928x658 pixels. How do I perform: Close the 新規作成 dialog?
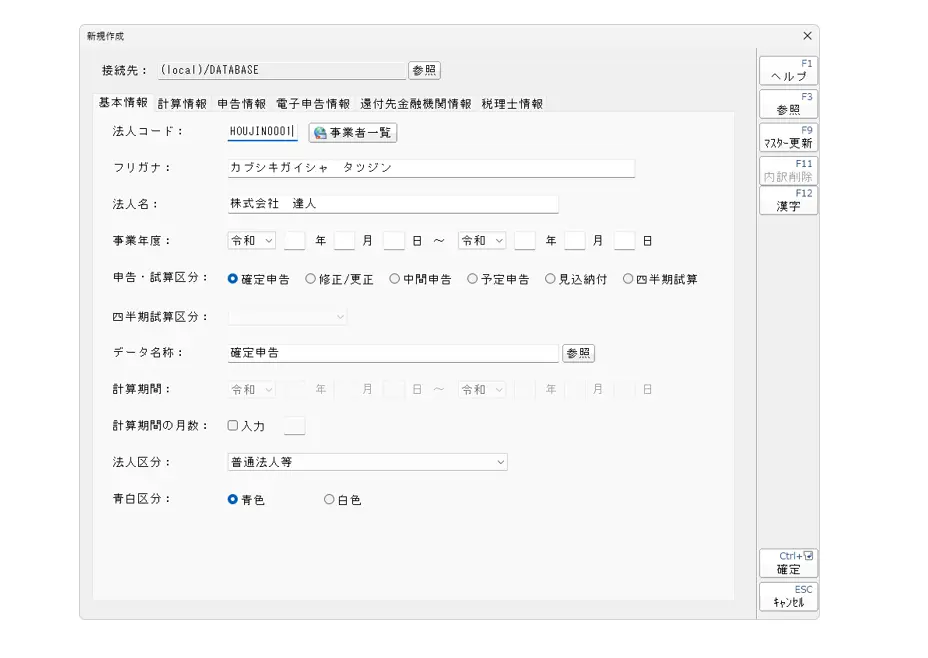tap(807, 36)
